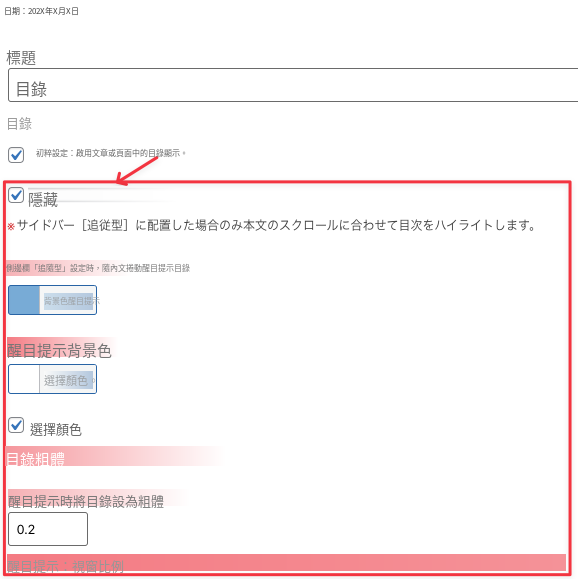
Task: Click the 初始設定 description text
Action: click(x=110, y=153)
